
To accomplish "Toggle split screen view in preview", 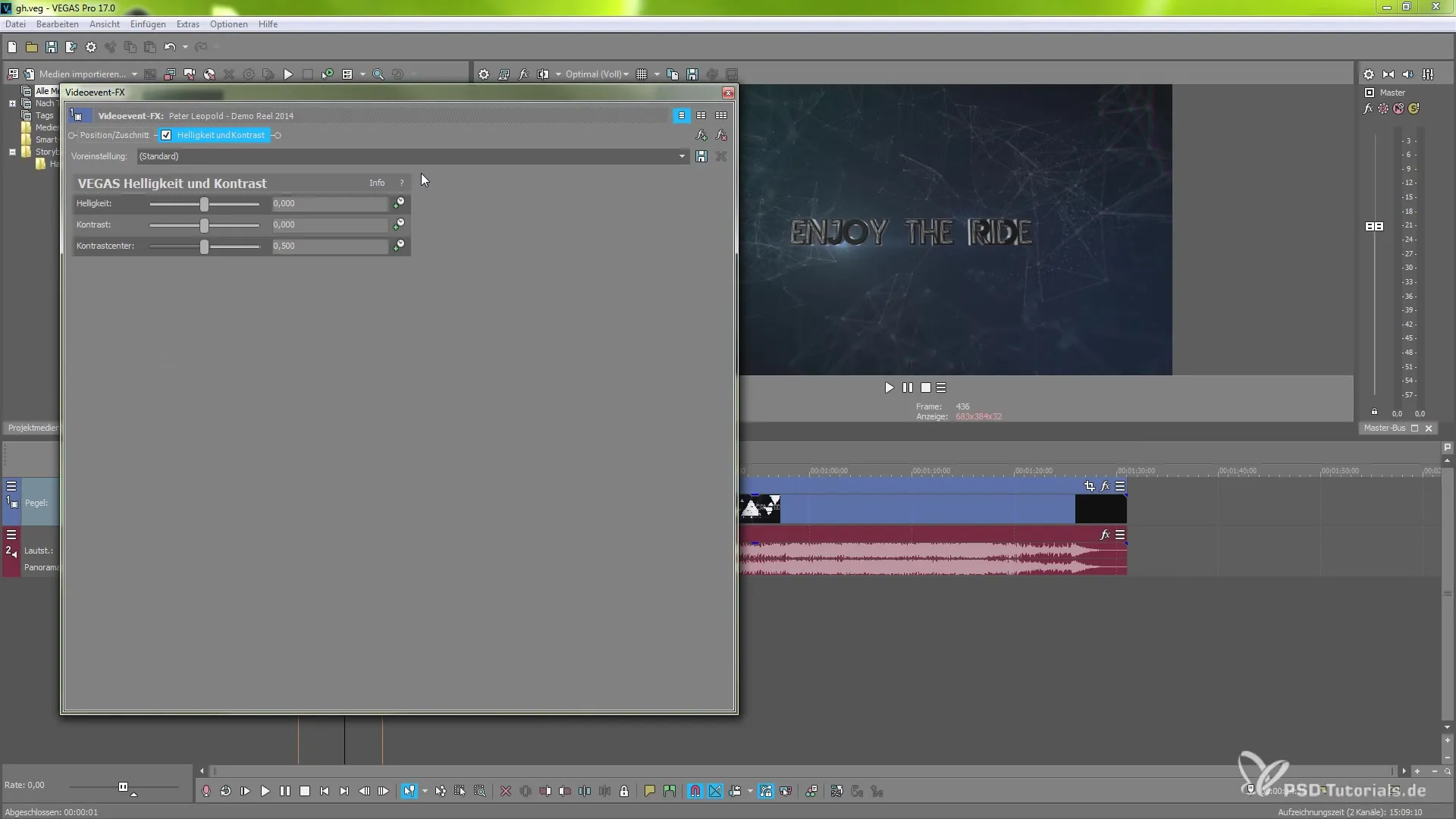I will pyautogui.click(x=543, y=74).
